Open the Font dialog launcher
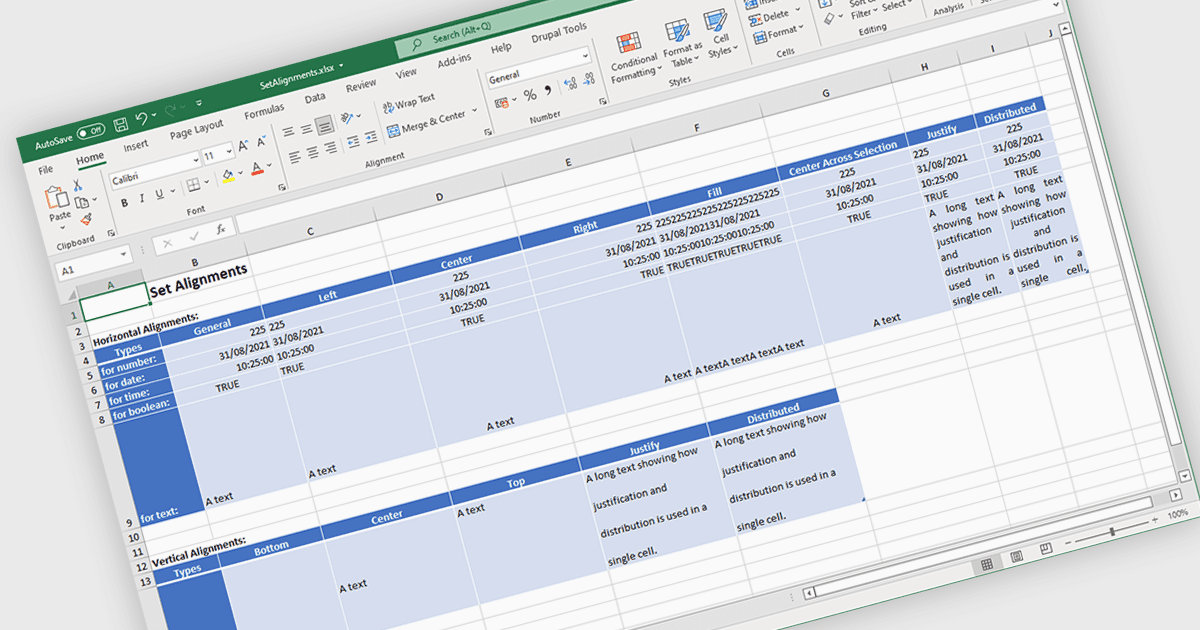This screenshot has height=630, width=1200. coord(282,187)
